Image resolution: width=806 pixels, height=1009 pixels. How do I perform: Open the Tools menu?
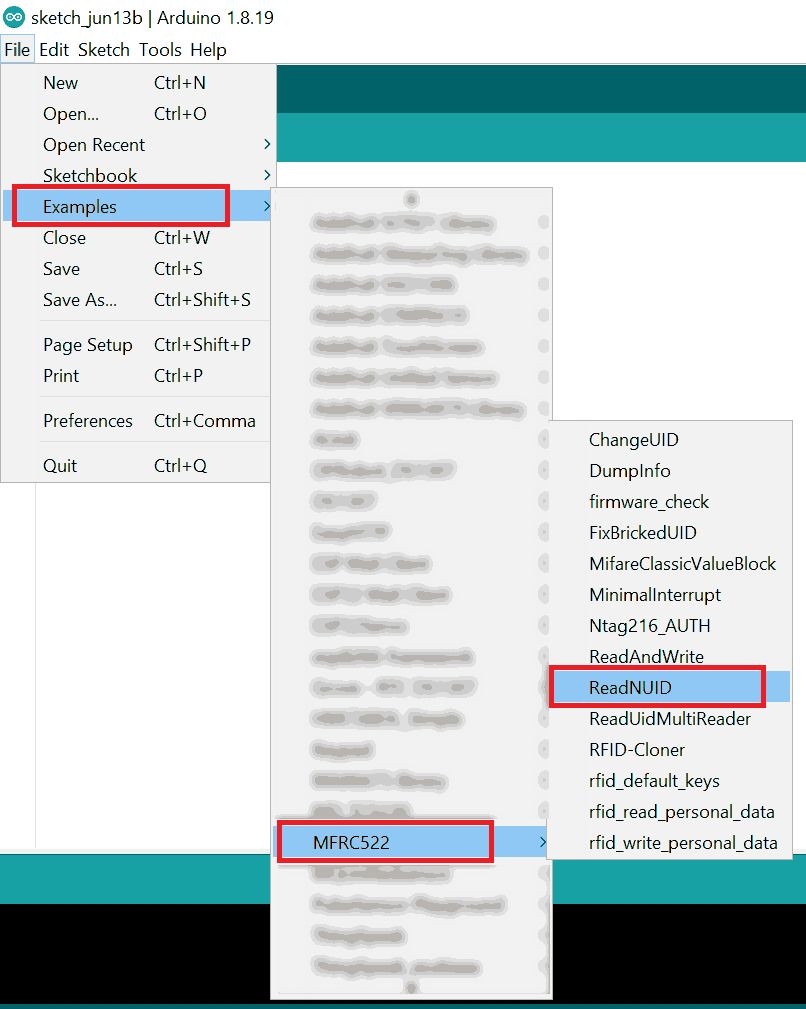coord(160,50)
